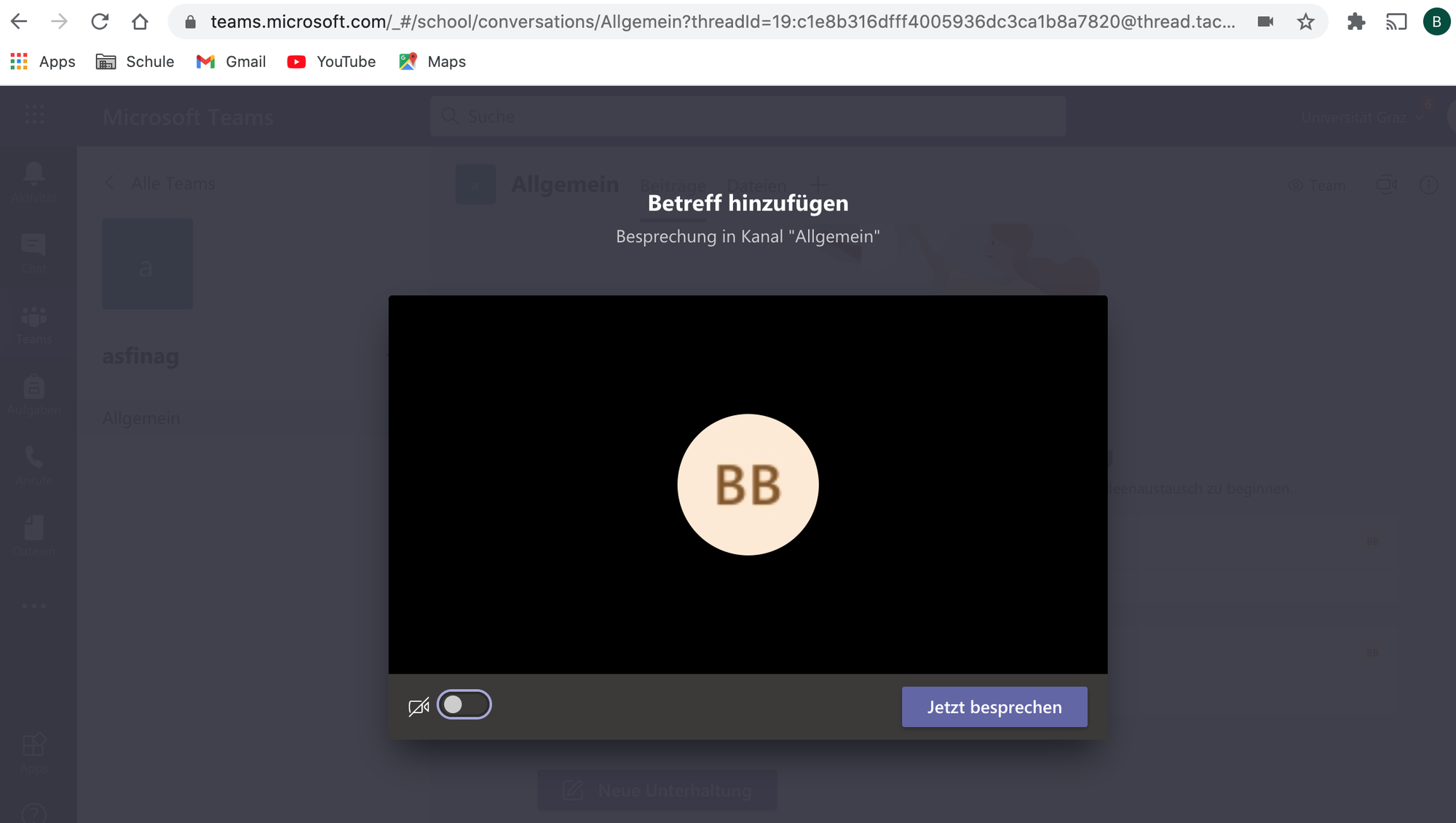The width and height of the screenshot is (1456, 823).
Task: Select the Allgemein channel in list
Action: pos(141,418)
